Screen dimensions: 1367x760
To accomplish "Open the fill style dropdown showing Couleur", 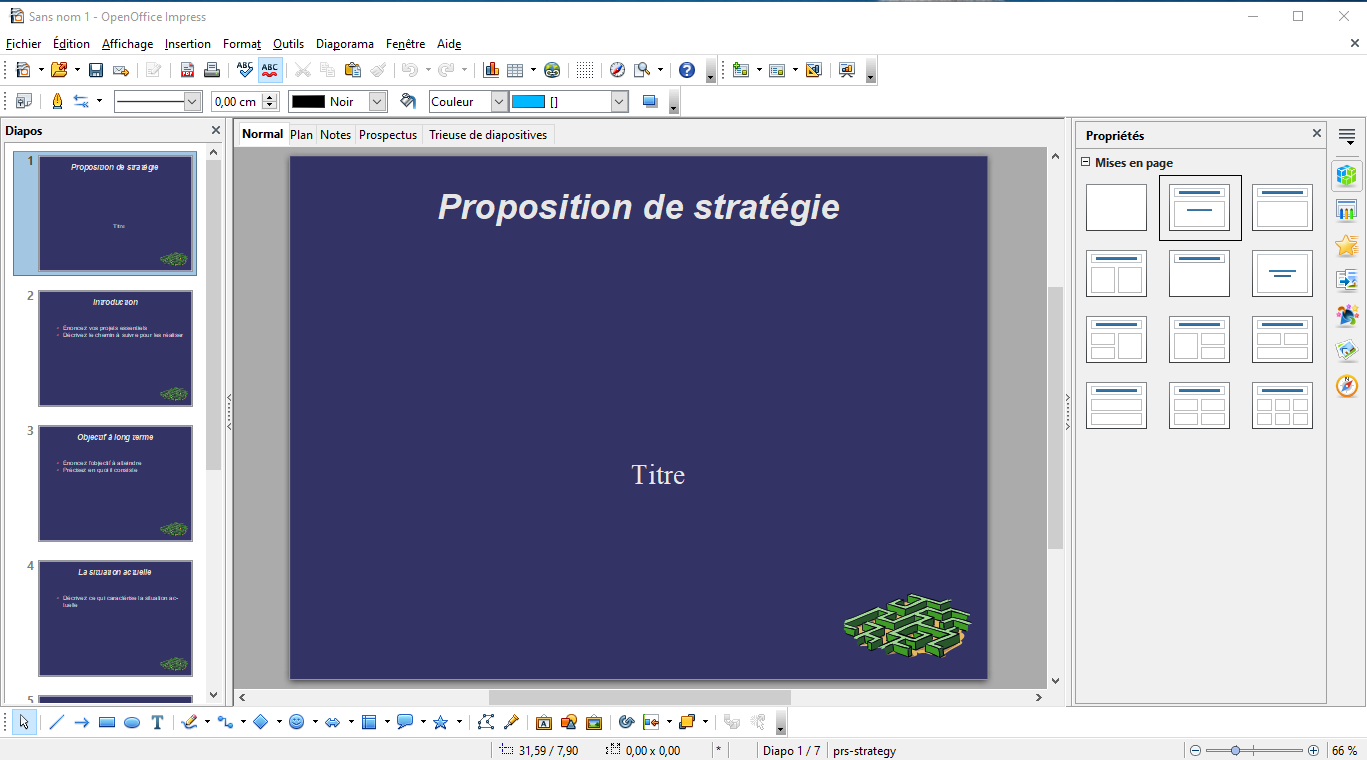I will tap(498, 101).
